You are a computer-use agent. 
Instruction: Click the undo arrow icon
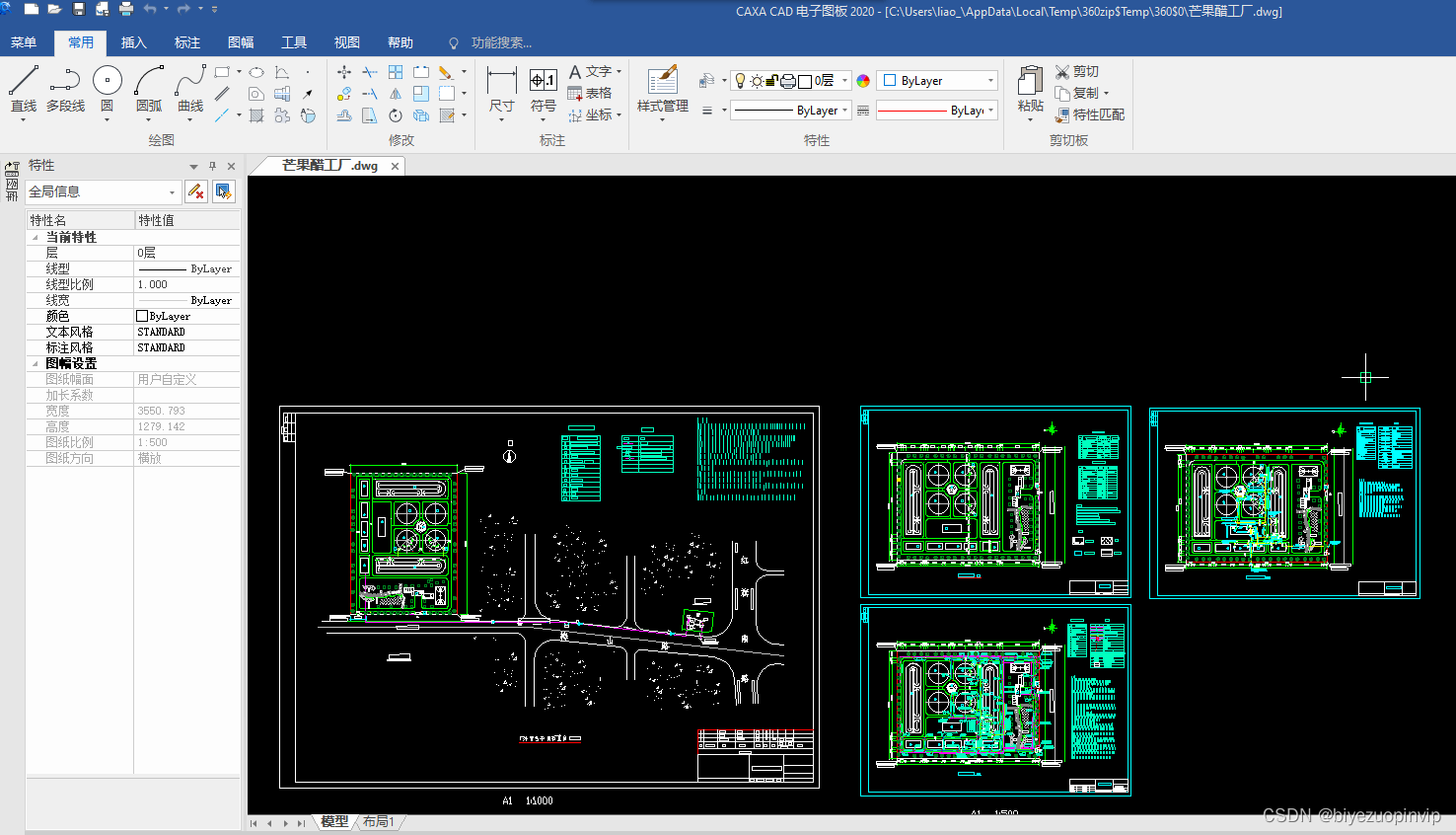pos(150,9)
